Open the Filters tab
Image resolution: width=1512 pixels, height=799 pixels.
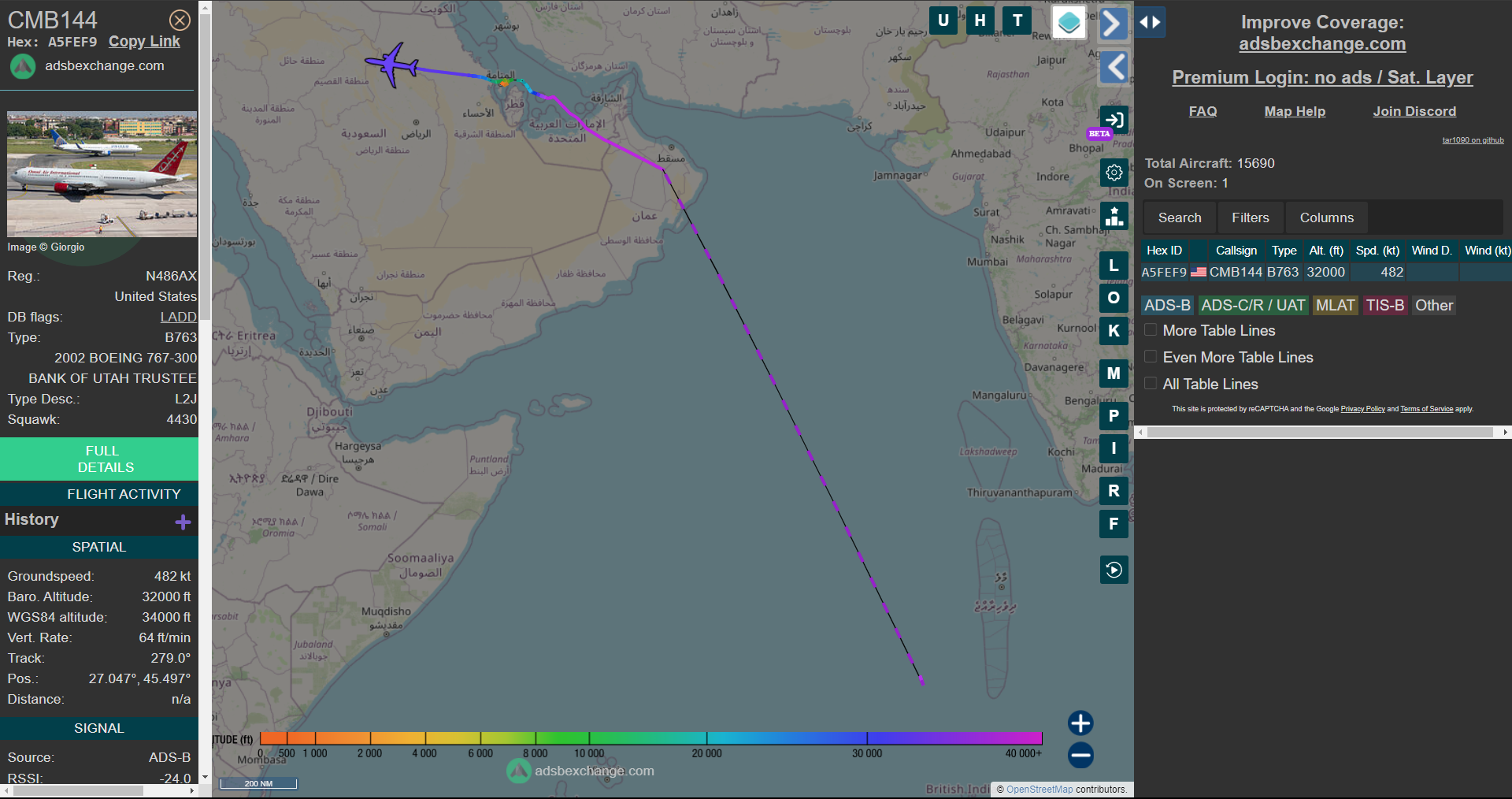coord(1251,217)
